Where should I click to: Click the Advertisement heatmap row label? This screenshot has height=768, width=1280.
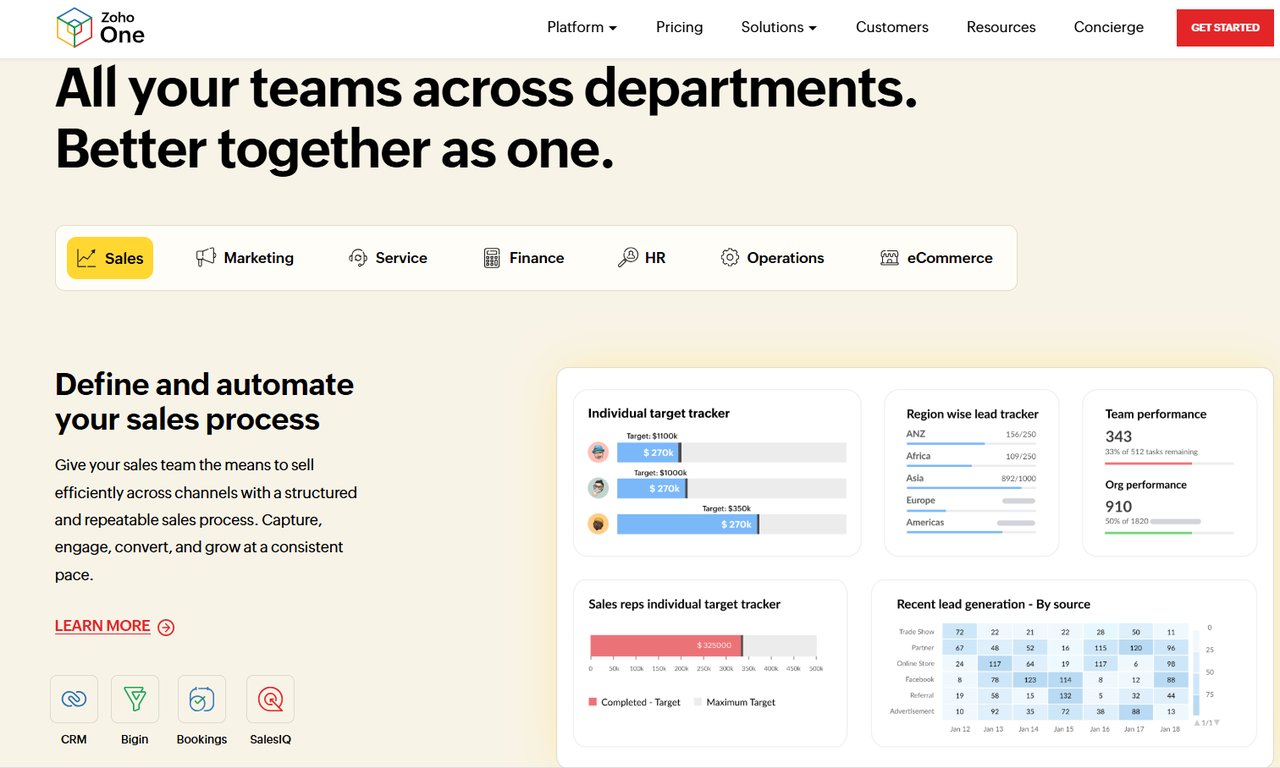click(912, 712)
